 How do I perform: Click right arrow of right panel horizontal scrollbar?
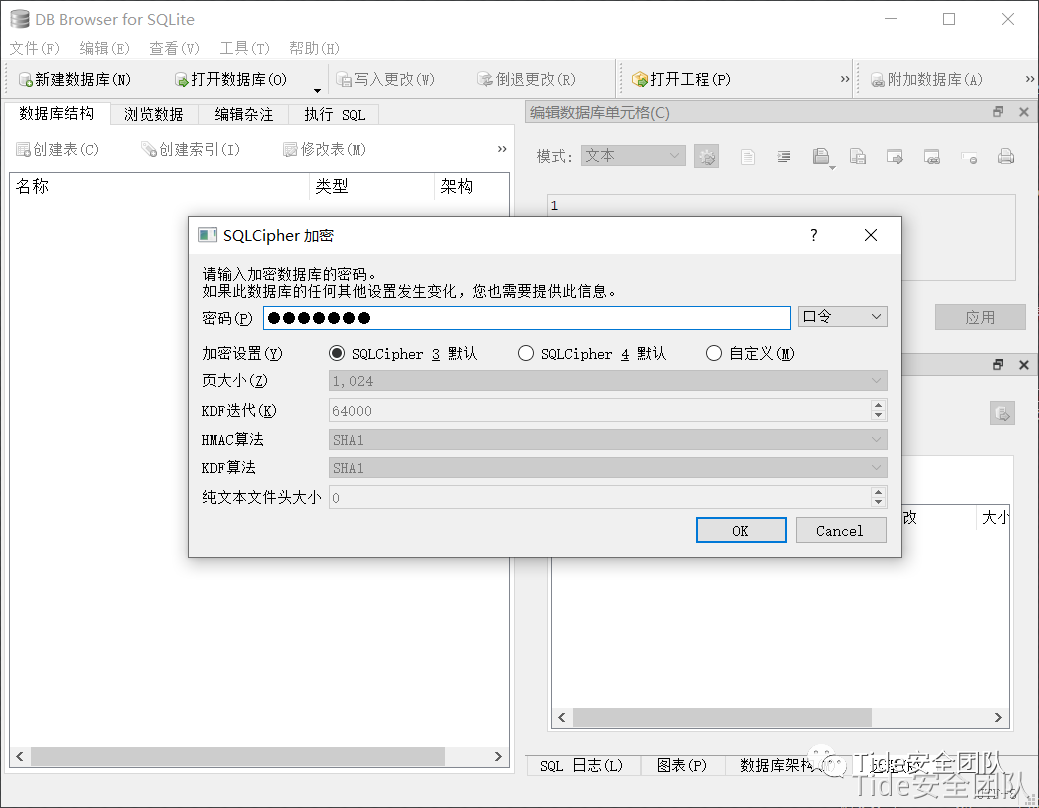coord(998,717)
